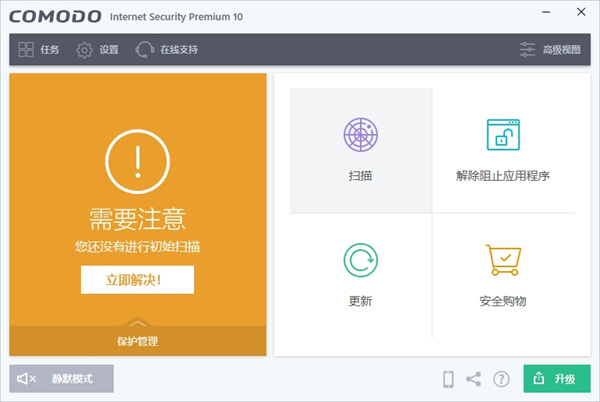Image resolution: width=600 pixels, height=402 pixels.
Task: Click the circular arrow 更新 icon
Action: [x=360, y=260]
